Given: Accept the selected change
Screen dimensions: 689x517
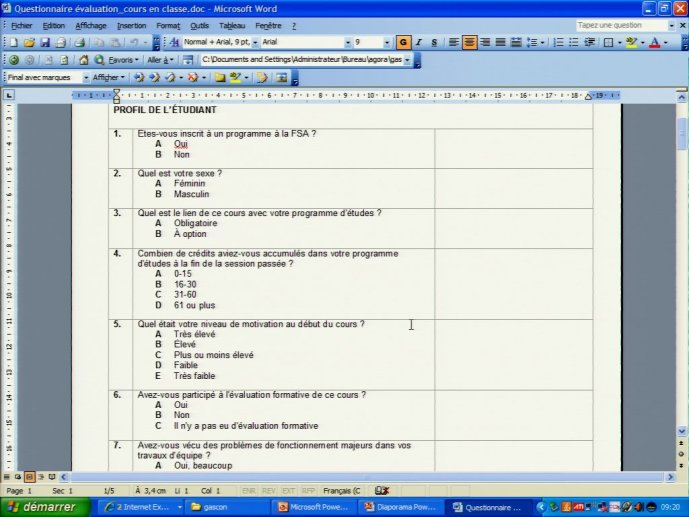Looking at the screenshot, I should 170,78.
